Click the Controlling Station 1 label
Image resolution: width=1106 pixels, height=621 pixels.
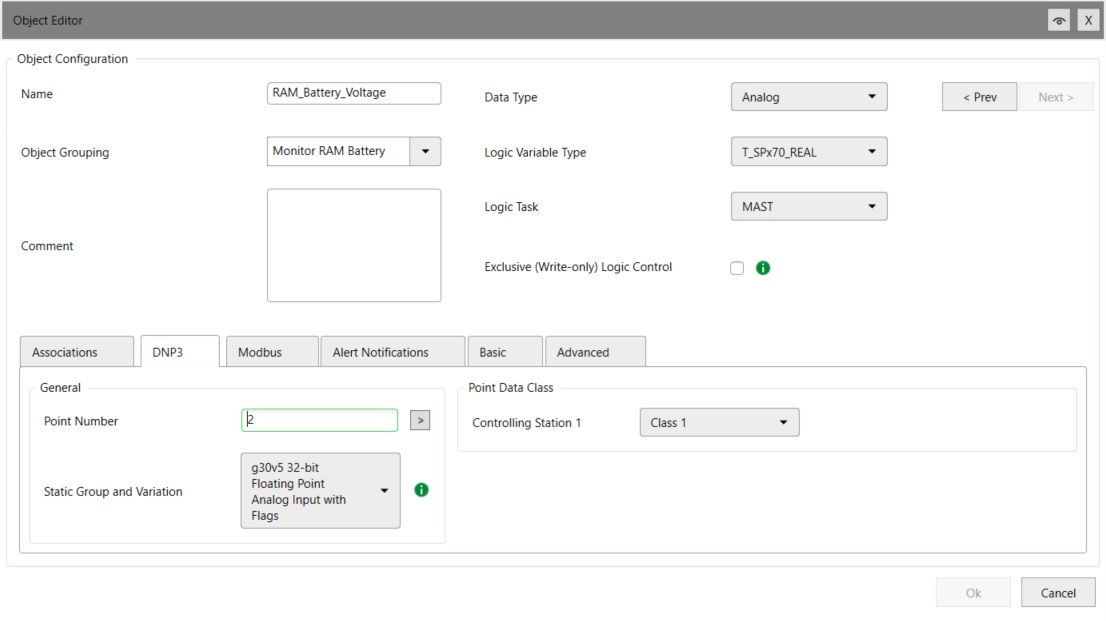click(x=526, y=423)
